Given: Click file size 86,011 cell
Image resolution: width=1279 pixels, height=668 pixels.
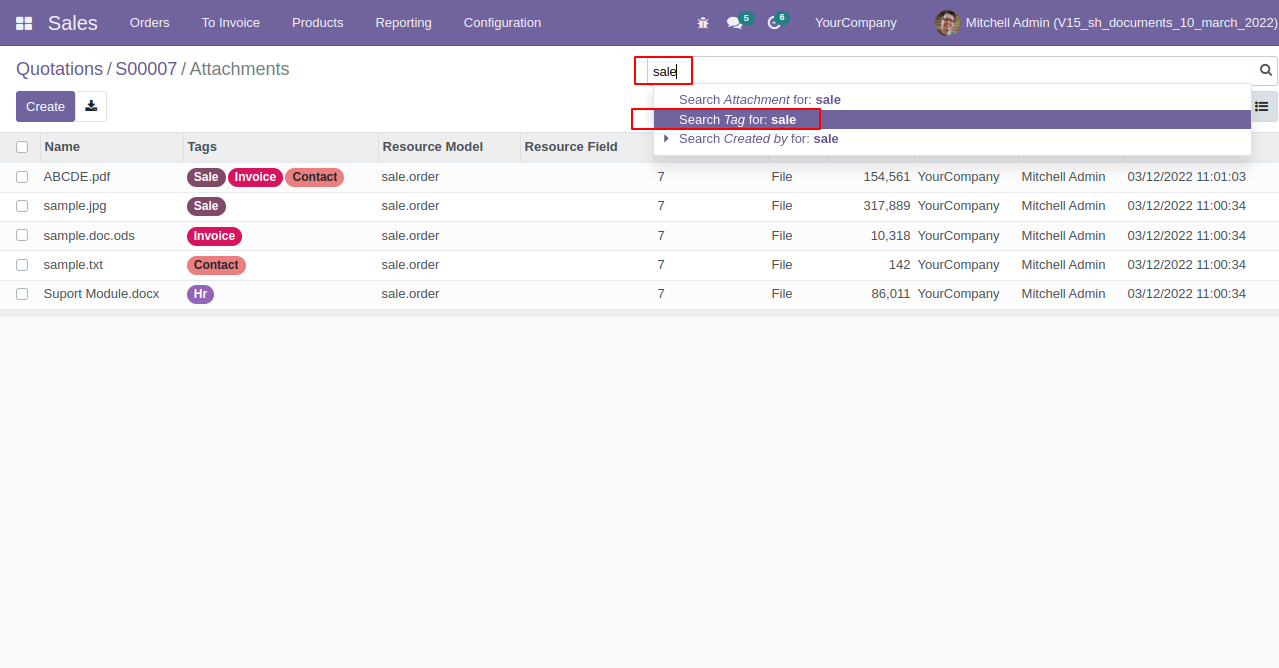Looking at the screenshot, I should tap(890, 294).
